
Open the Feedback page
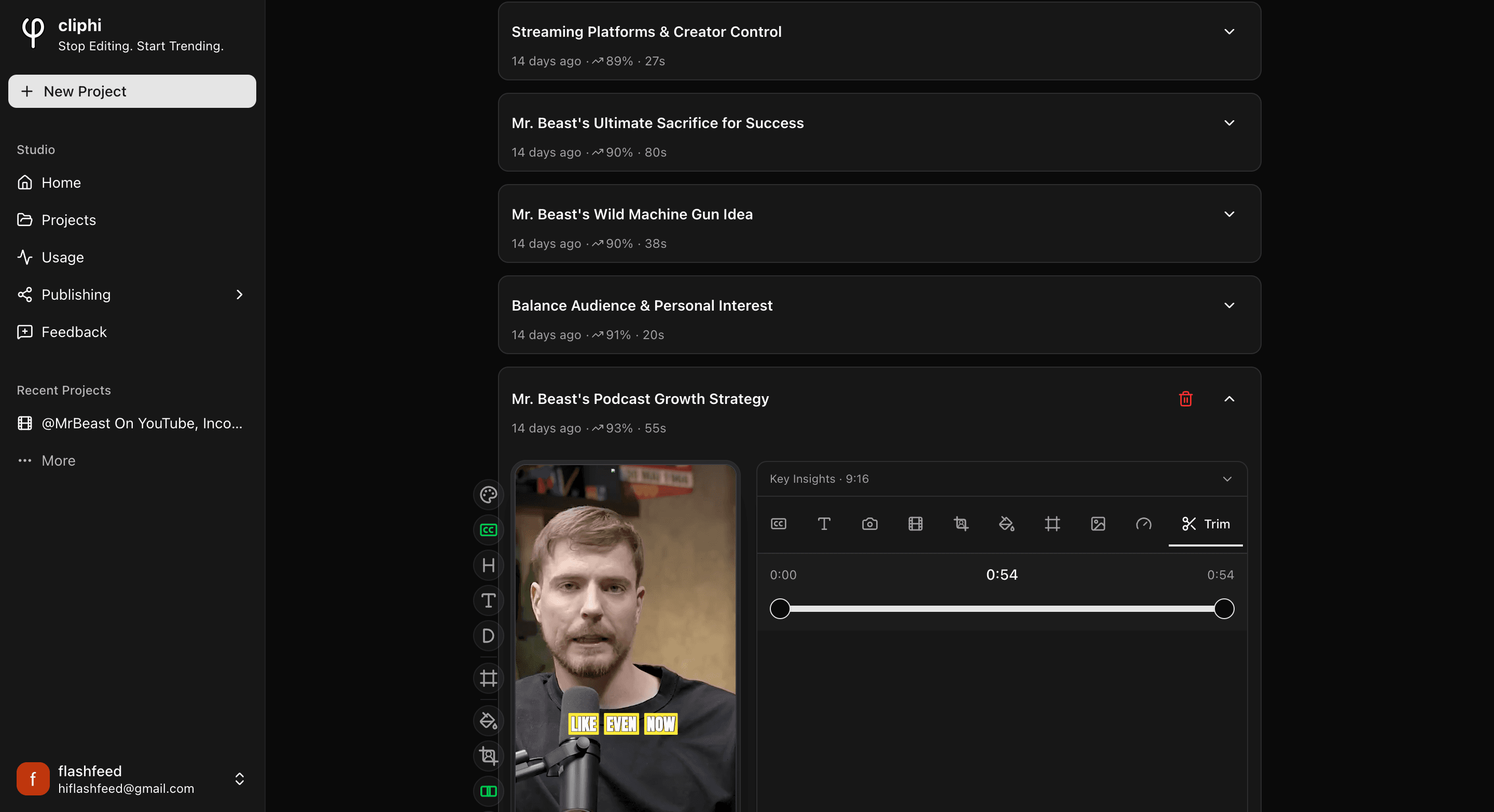tap(132, 332)
